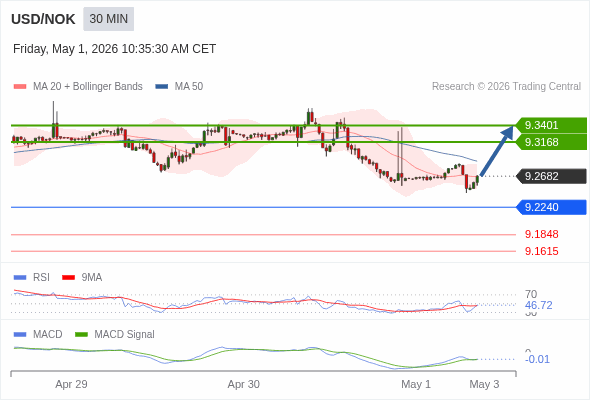This screenshot has width=590, height=400.
Task: Click the red 9MA legend swatch
Action: pyautogui.click(x=68, y=278)
